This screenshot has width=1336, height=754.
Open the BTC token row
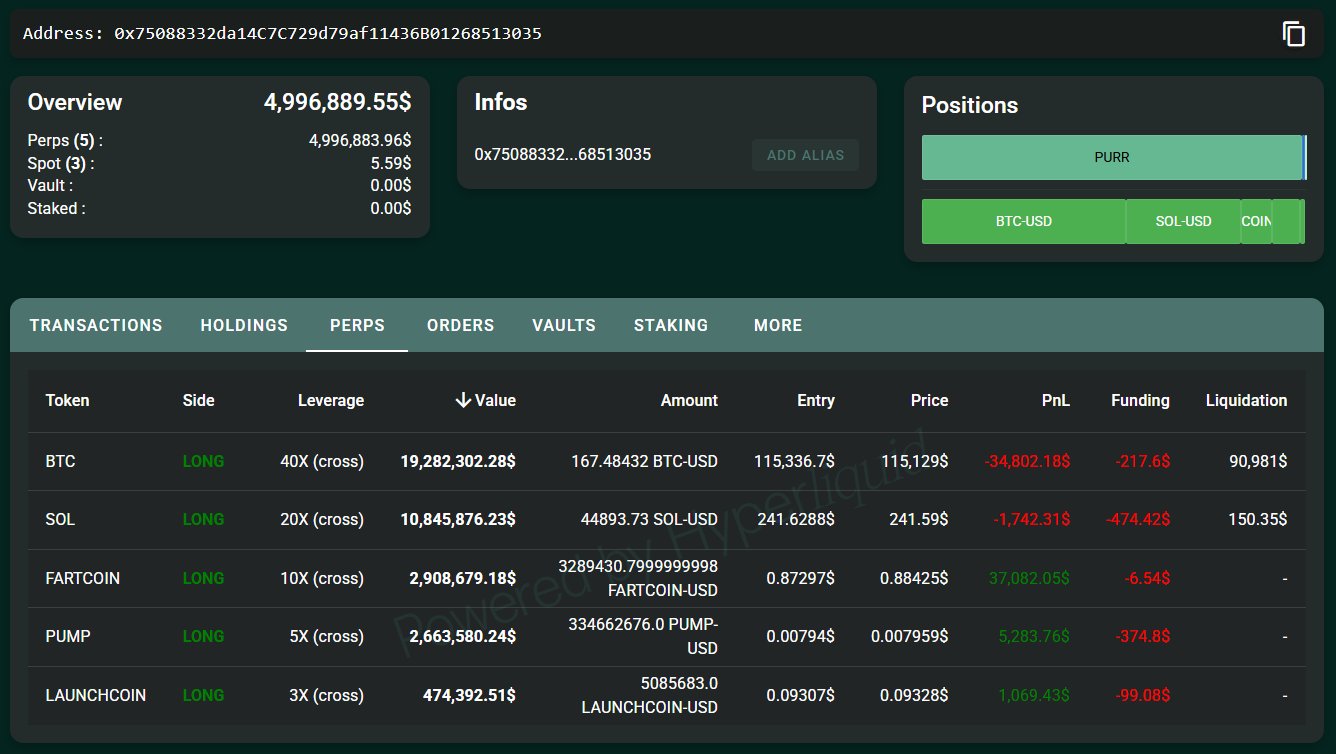(60, 462)
